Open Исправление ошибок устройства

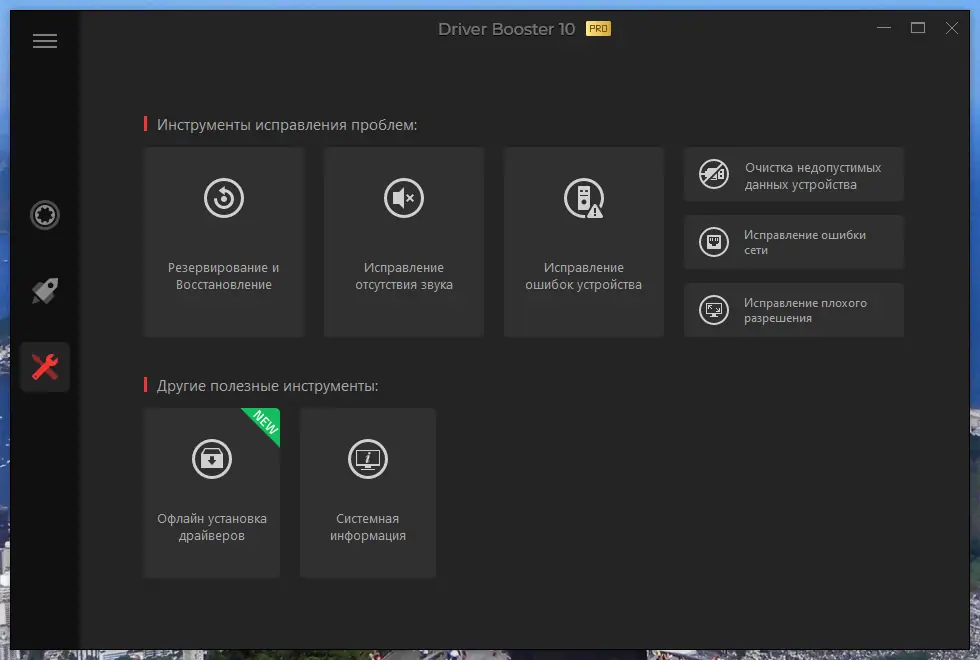[x=584, y=242]
